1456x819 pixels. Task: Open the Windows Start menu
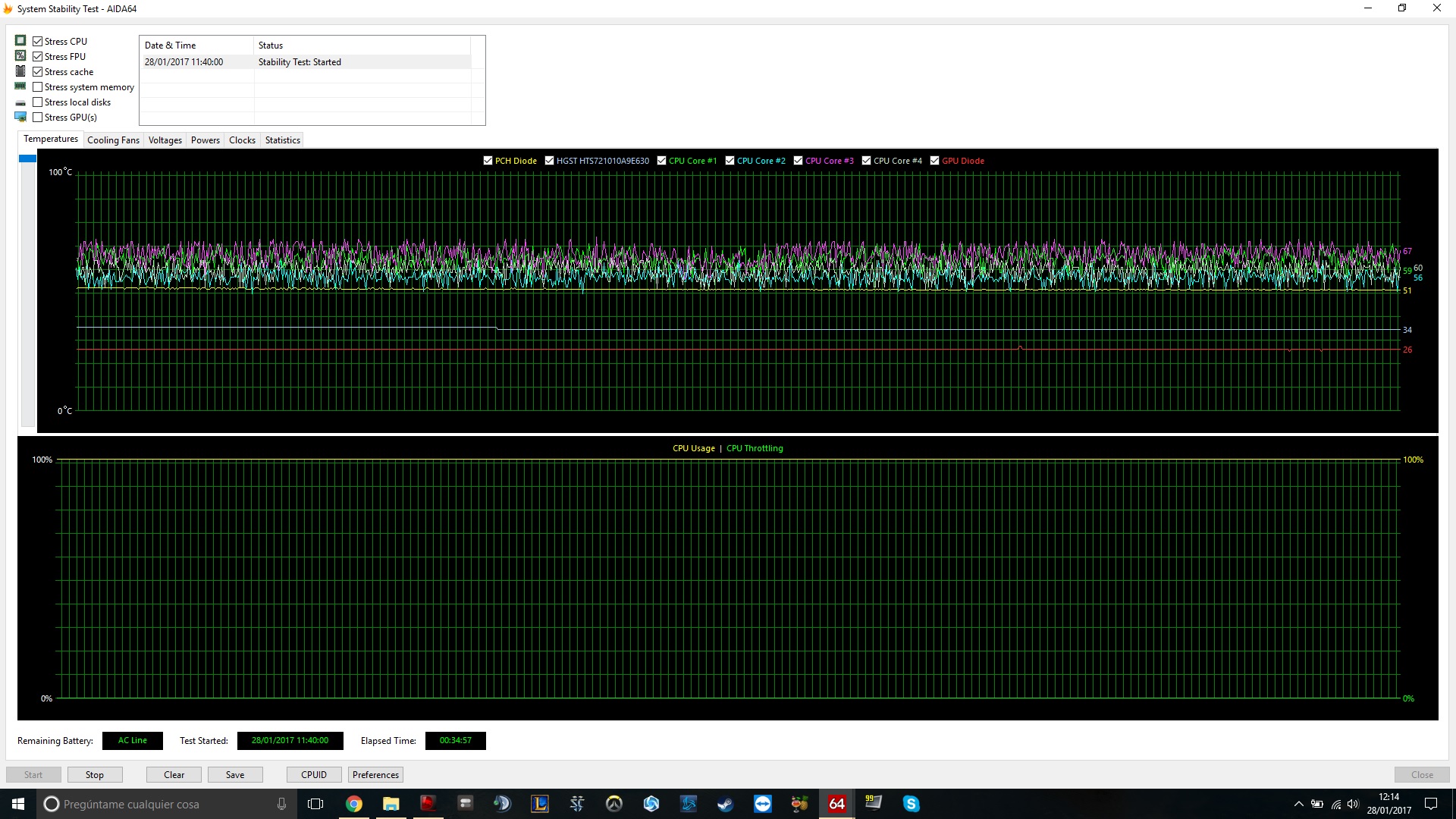pos(18,804)
